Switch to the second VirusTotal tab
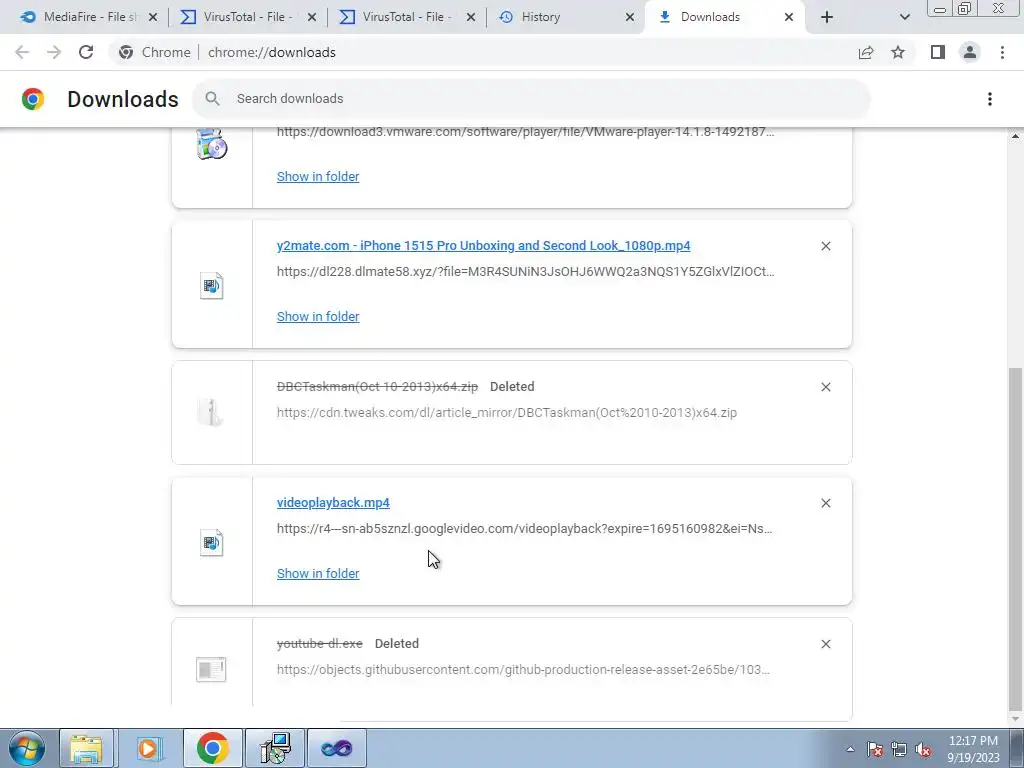The width and height of the screenshot is (1024, 768). tap(408, 17)
